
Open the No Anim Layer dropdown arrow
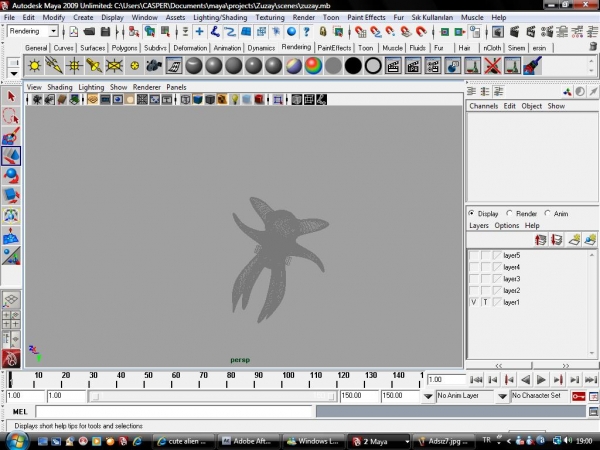(x=428, y=396)
